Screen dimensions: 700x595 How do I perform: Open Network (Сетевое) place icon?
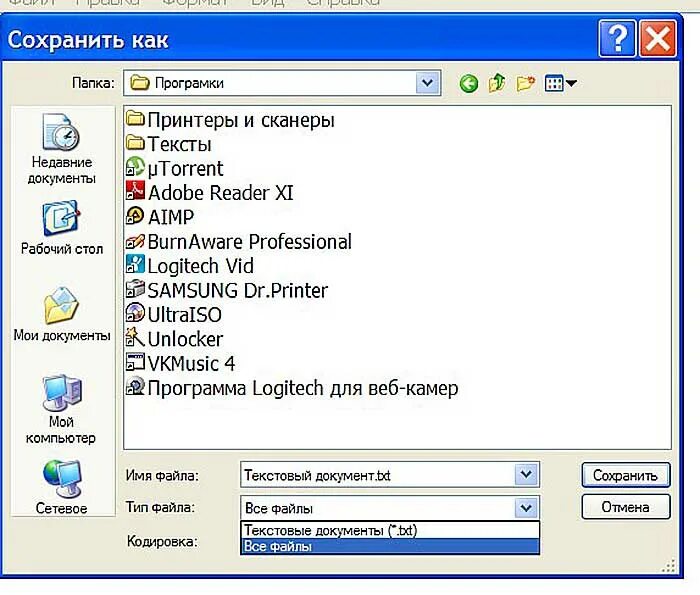(62, 479)
